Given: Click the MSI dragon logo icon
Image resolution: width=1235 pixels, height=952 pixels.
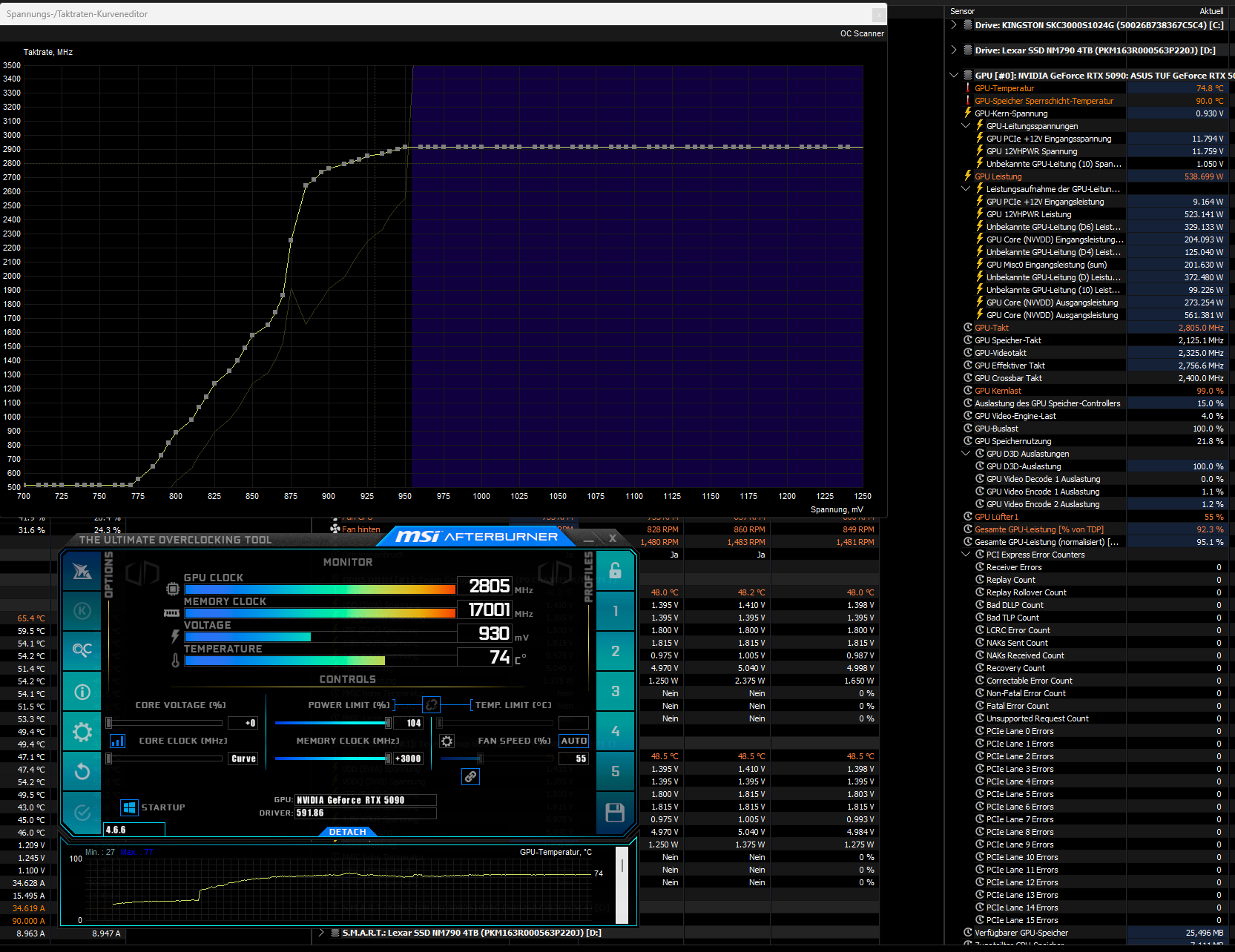Looking at the screenshot, I should coord(82,571).
